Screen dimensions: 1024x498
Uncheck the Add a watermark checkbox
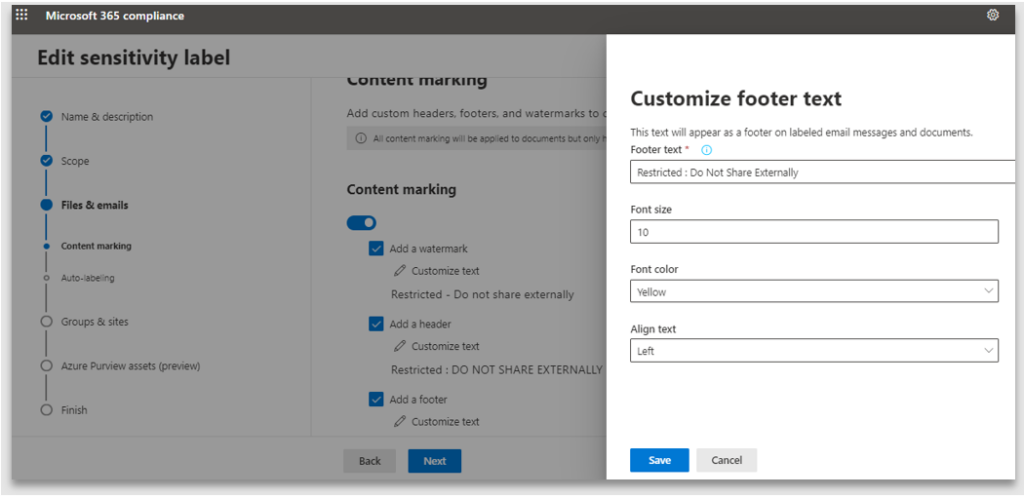(376, 249)
